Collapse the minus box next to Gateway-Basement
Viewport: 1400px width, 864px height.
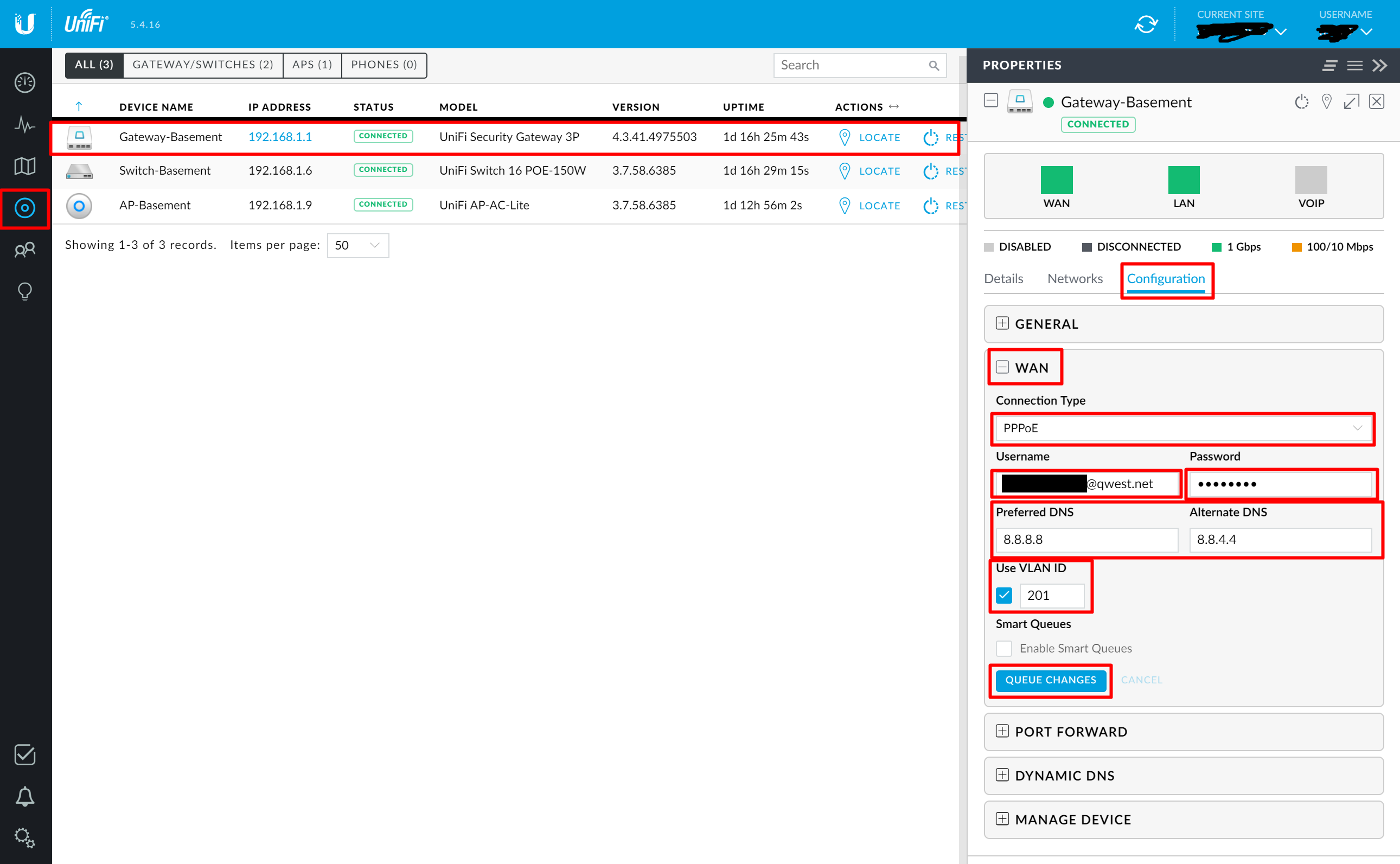(x=991, y=100)
